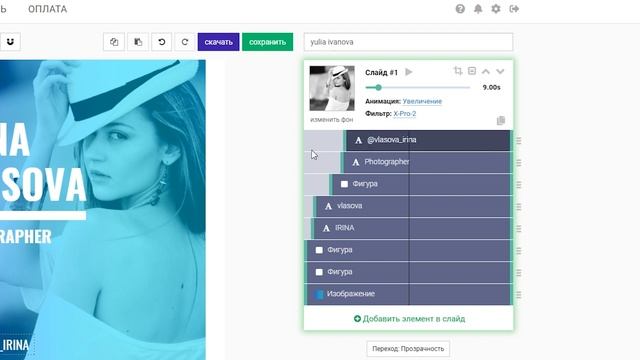Click the green сохранить button

[x=267, y=42]
